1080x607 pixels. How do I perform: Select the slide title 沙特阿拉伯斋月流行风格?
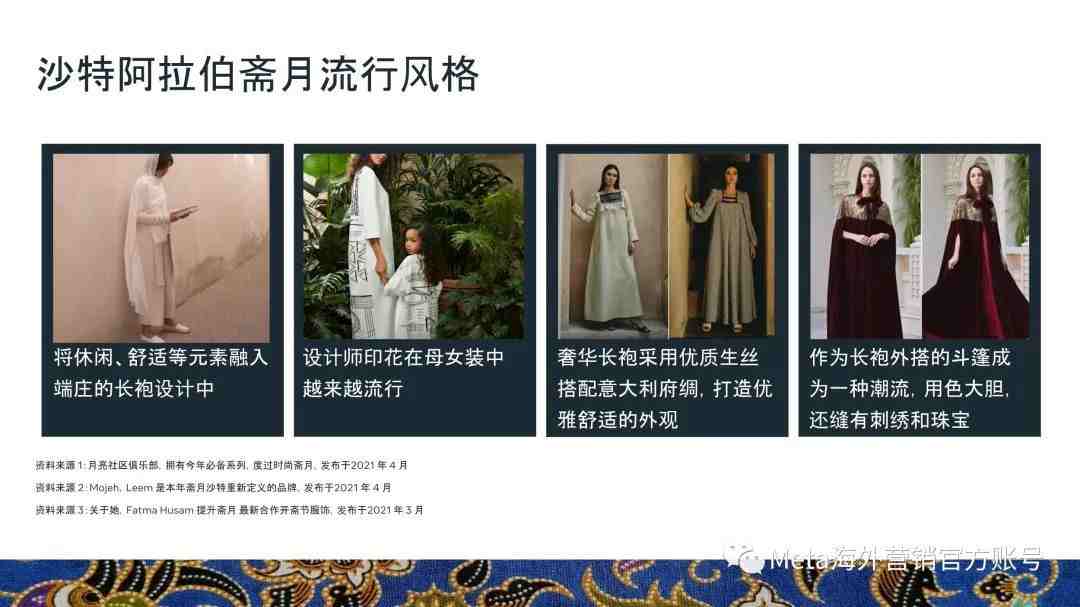(258, 74)
